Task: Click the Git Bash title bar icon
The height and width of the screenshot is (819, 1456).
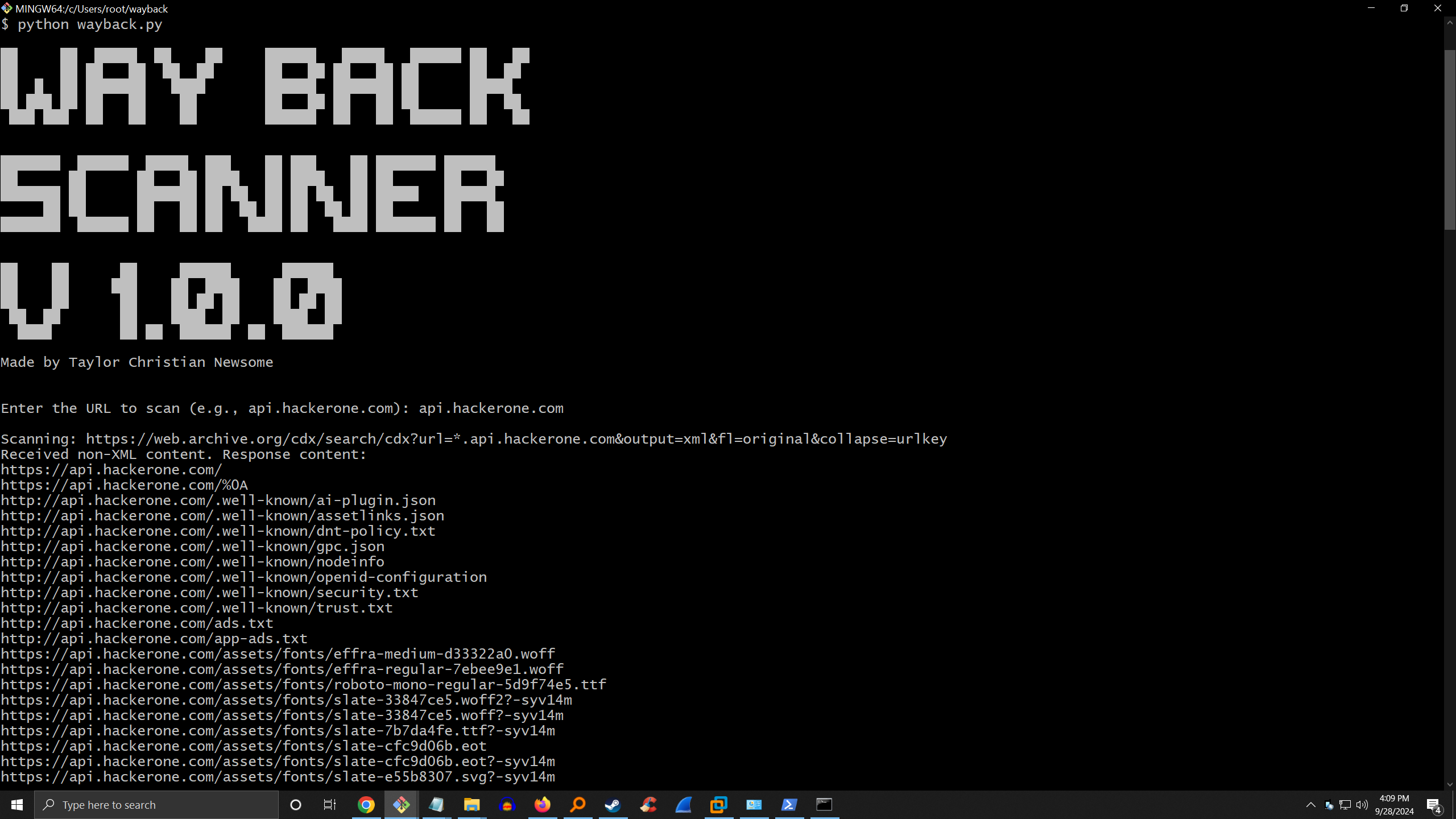Action: point(7,9)
